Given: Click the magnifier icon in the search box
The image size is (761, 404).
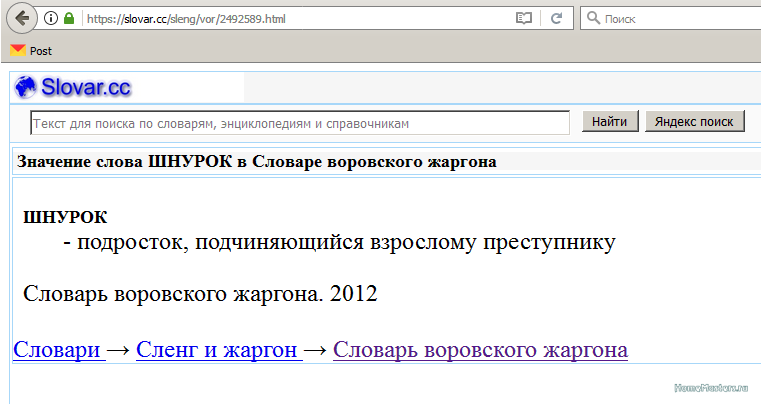Looking at the screenshot, I should pyautogui.click(x=593, y=18).
